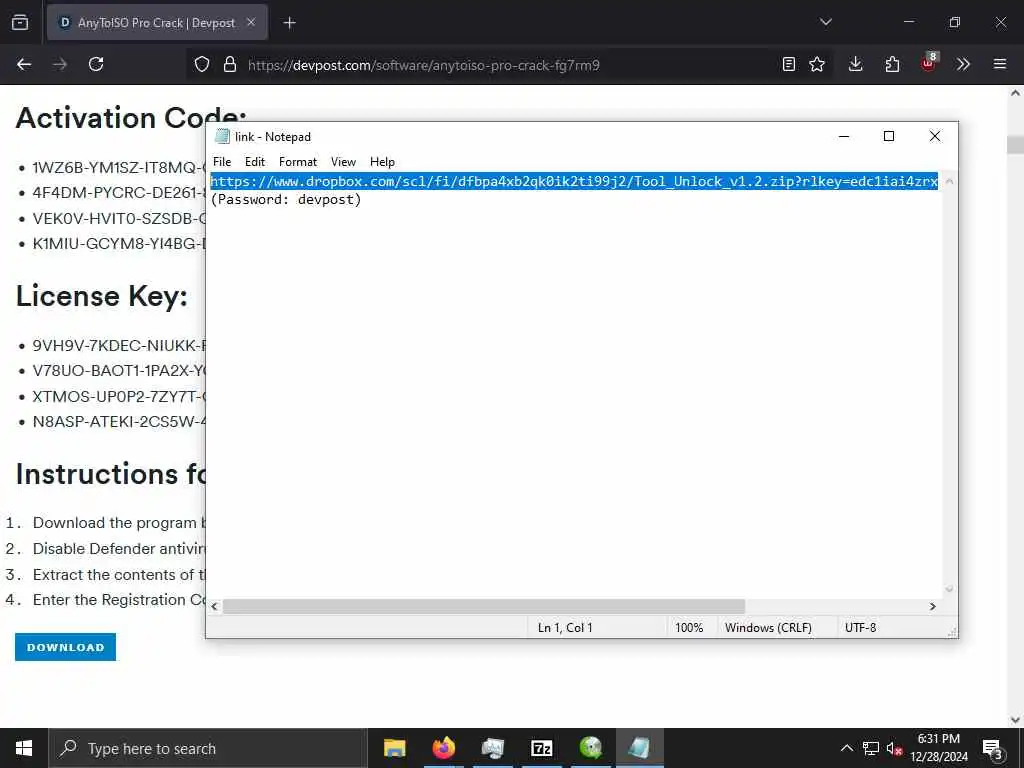
Task: Click the 'License Key:' heading
Action: pyautogui.click(x=102, y=296)
